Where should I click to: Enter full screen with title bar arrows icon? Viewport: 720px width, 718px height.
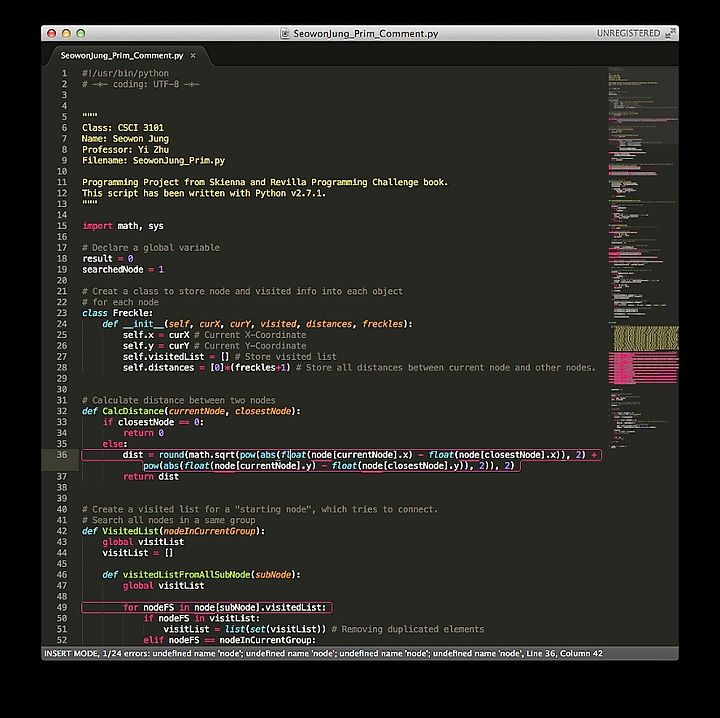pyautogui.click(x=671, y=33)
